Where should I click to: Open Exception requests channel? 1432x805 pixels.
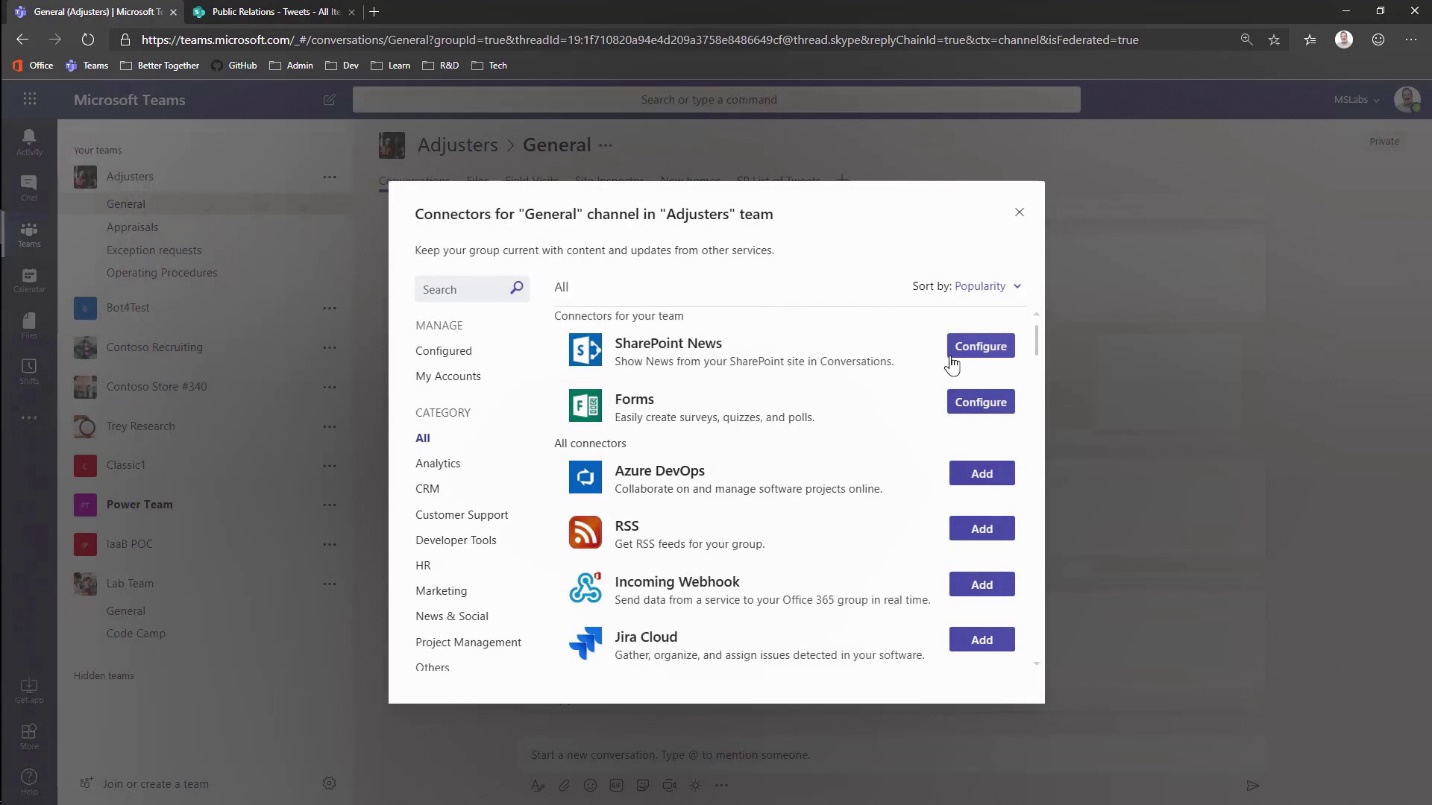click(x=154, y=250)
